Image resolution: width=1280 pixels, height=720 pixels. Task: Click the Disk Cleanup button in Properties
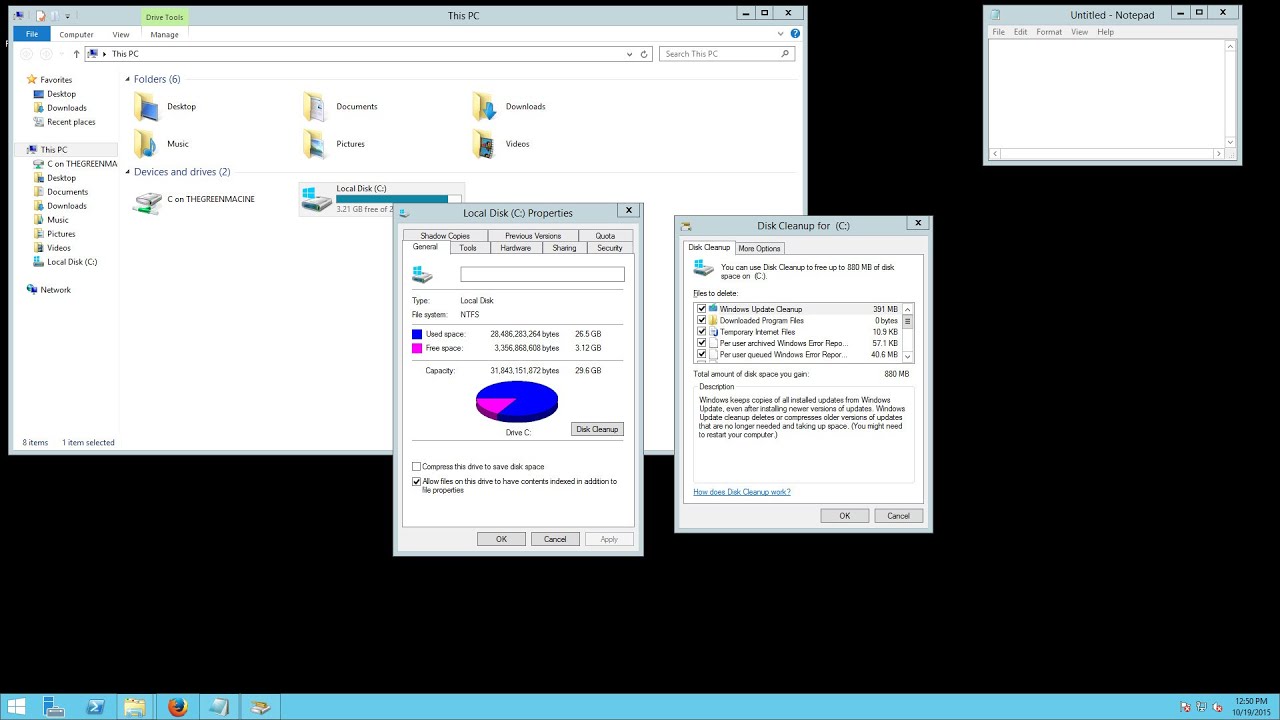point(597,429)
